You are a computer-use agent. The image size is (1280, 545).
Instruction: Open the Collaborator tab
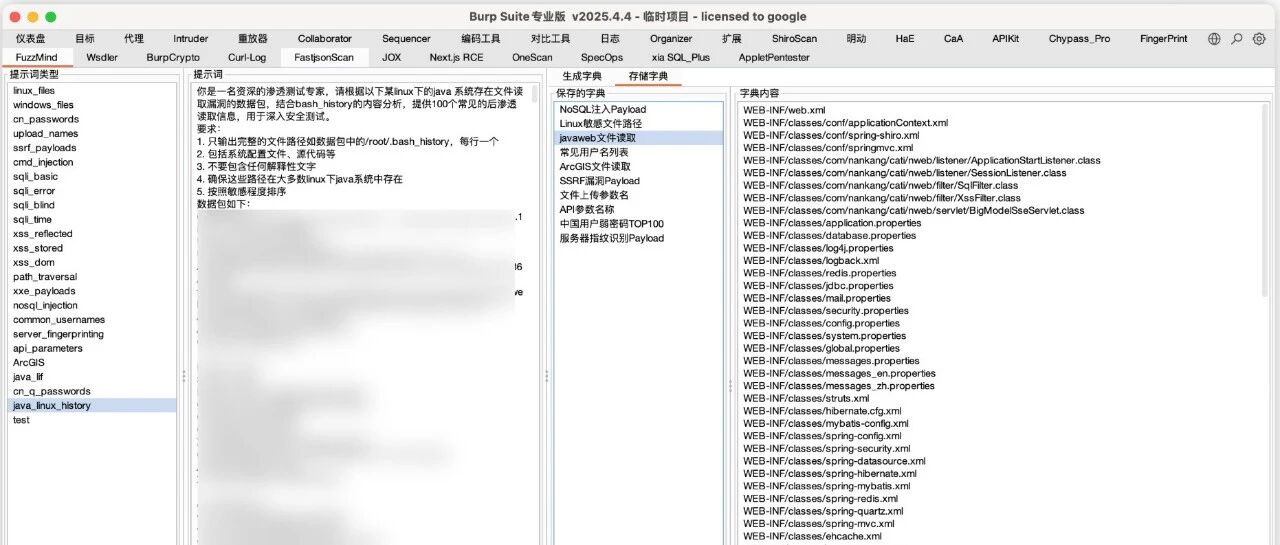(x=325, y=38)
